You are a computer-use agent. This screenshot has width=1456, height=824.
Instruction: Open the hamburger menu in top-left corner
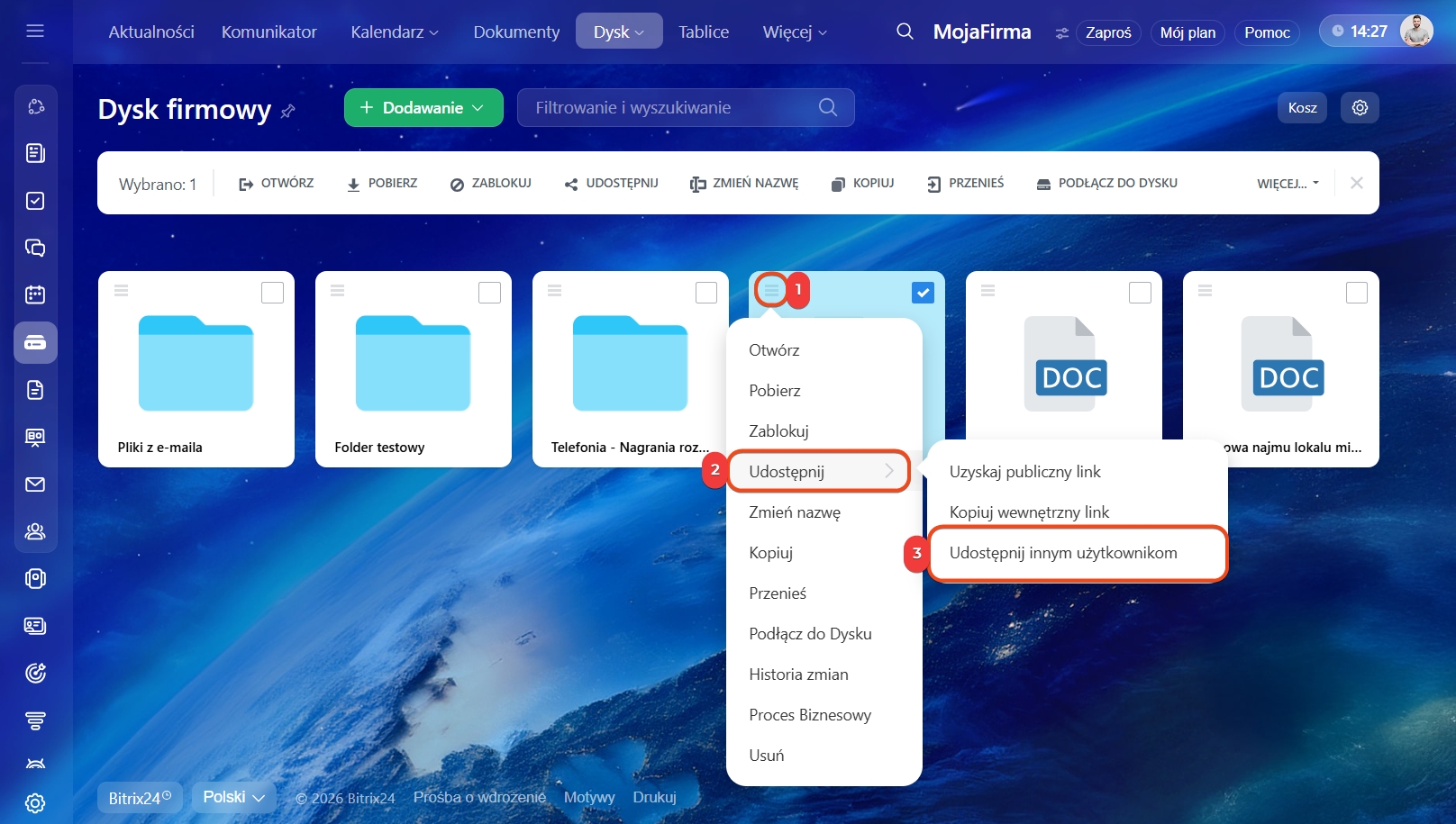35,32
